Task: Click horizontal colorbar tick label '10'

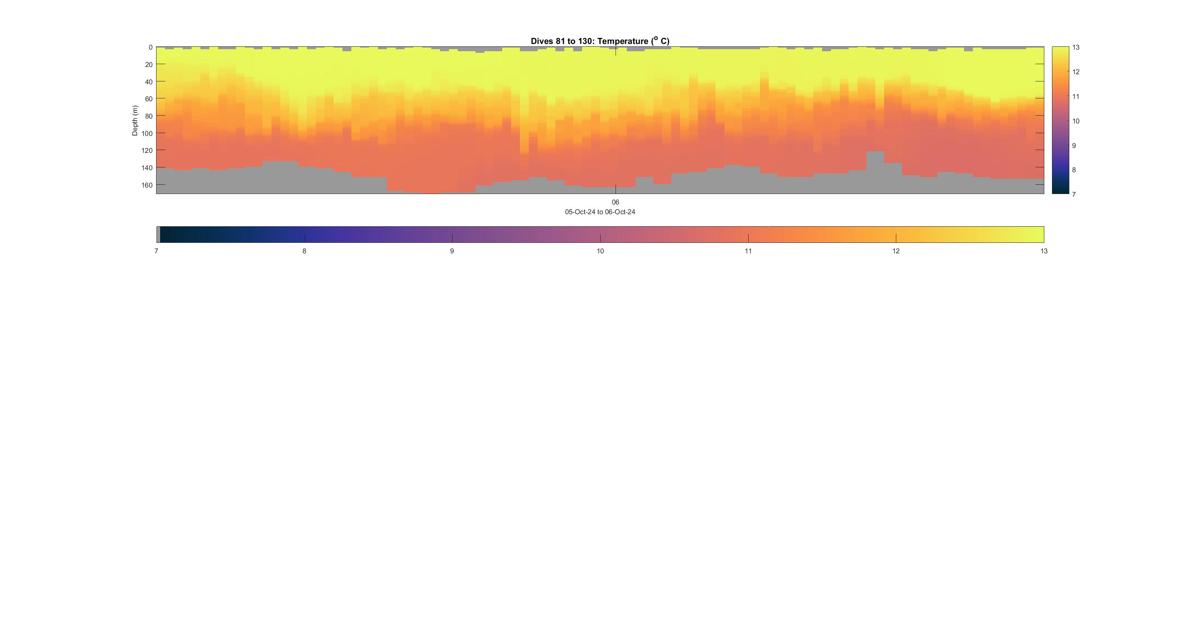Action: pyautogui.click(x=600, y=251)
